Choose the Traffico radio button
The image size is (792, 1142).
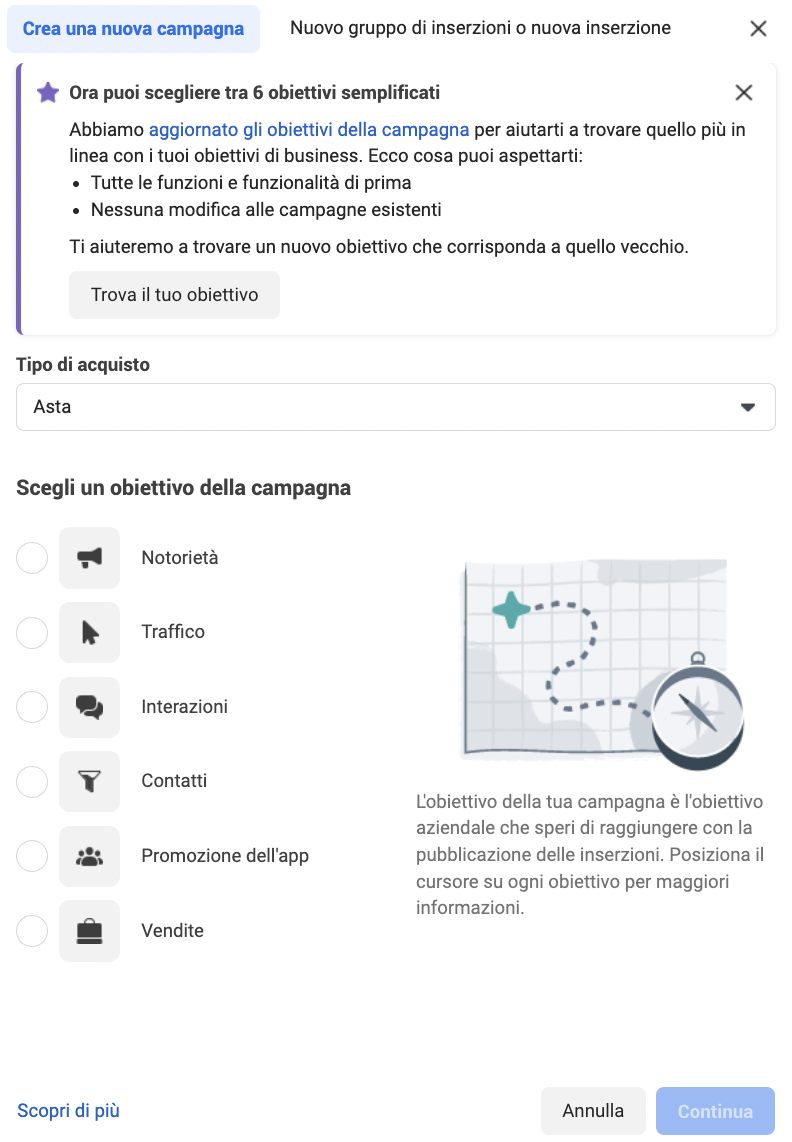(32, 632)
